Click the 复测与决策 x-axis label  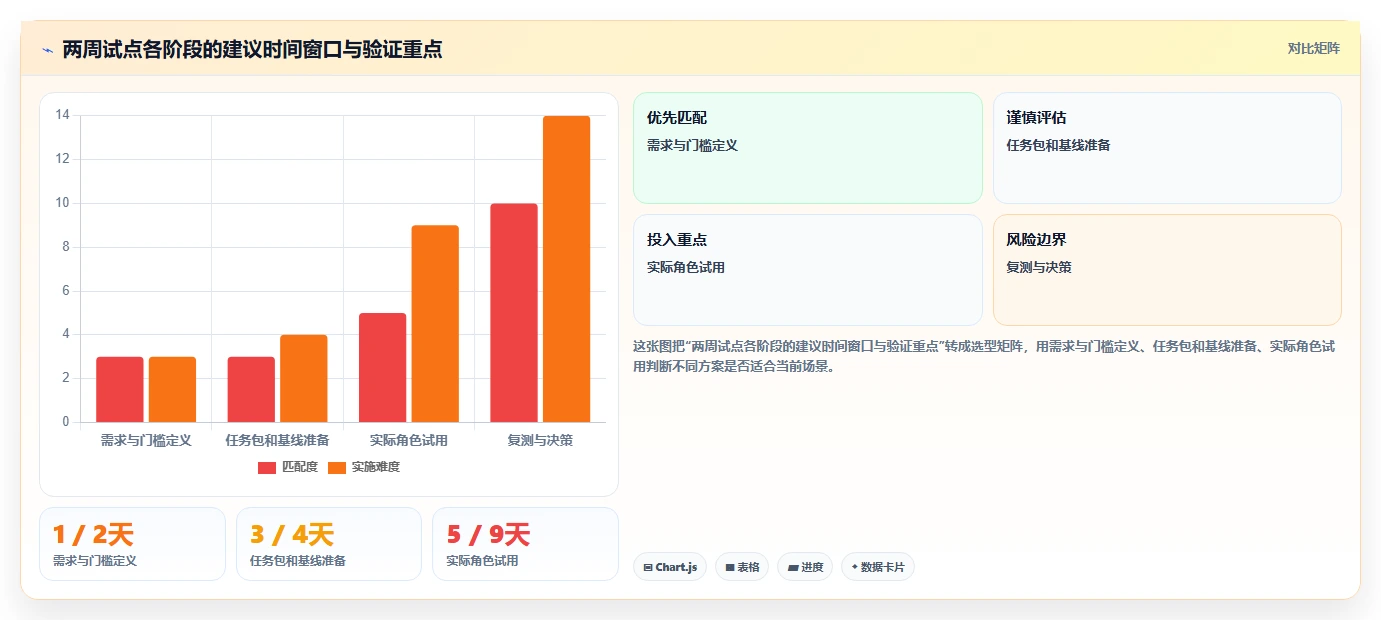click(540, 440)
